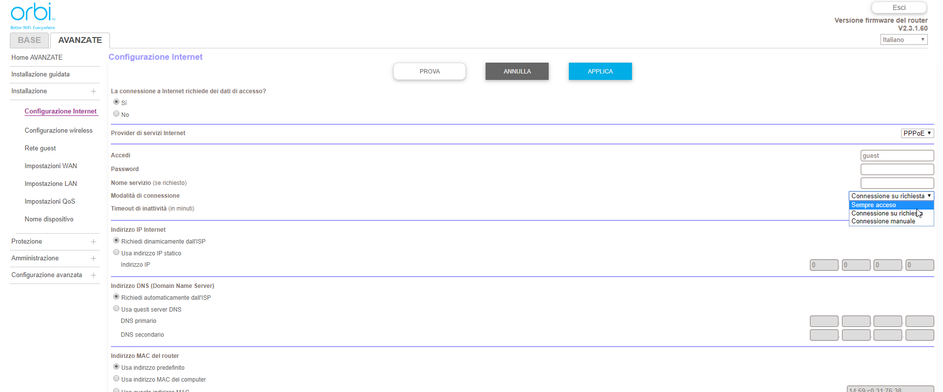
Task: Switch to the BASE tab
Action: [29, 40]
